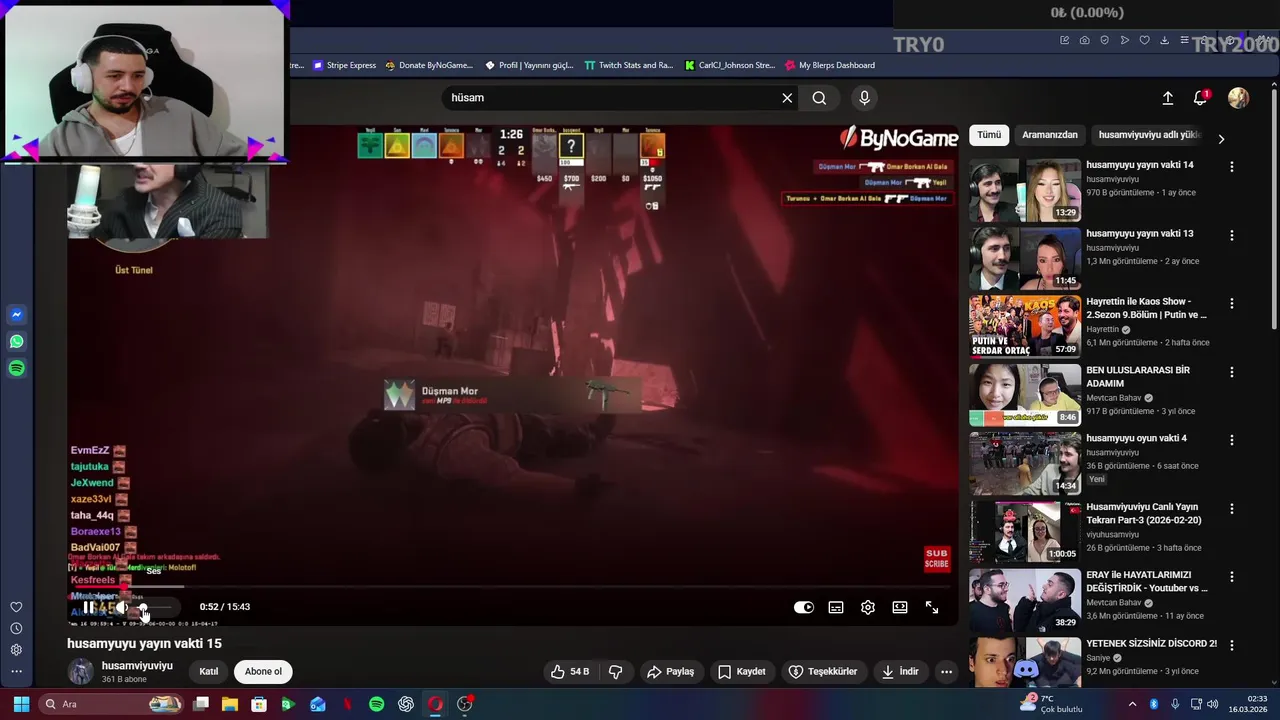Image resolution: width=1280 pixels, height=720 pixels.
Task: Click the Windows Start button
Action: [x=21, y=704]
